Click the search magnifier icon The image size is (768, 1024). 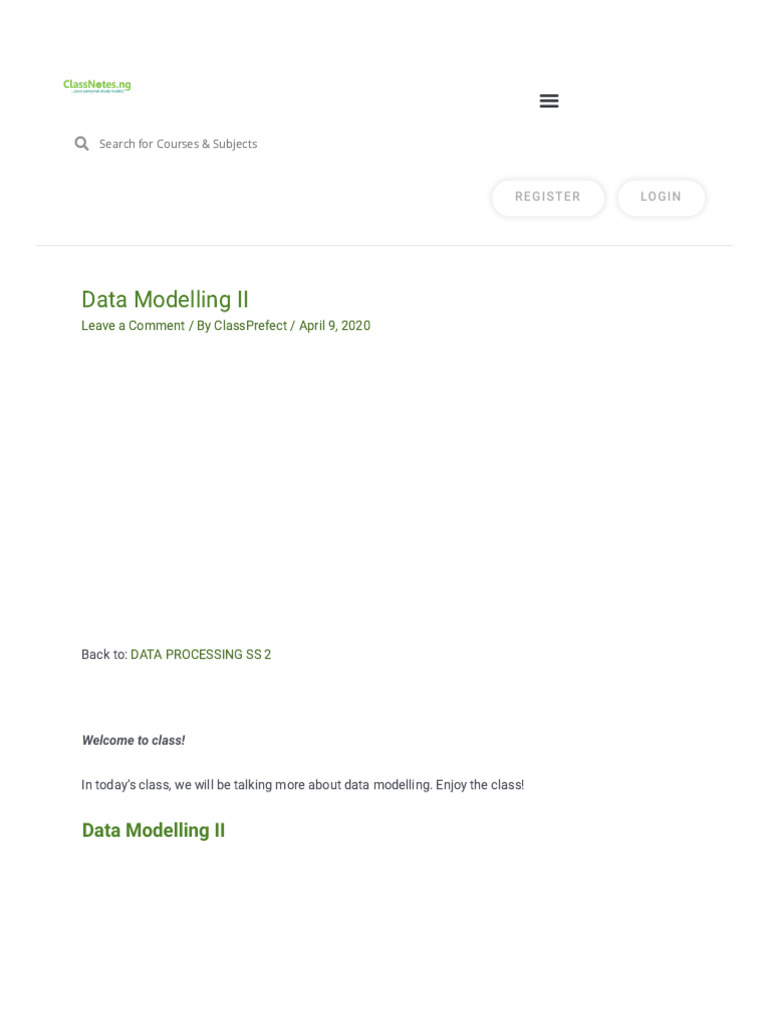pyautogui.click(x=82, y=144)
